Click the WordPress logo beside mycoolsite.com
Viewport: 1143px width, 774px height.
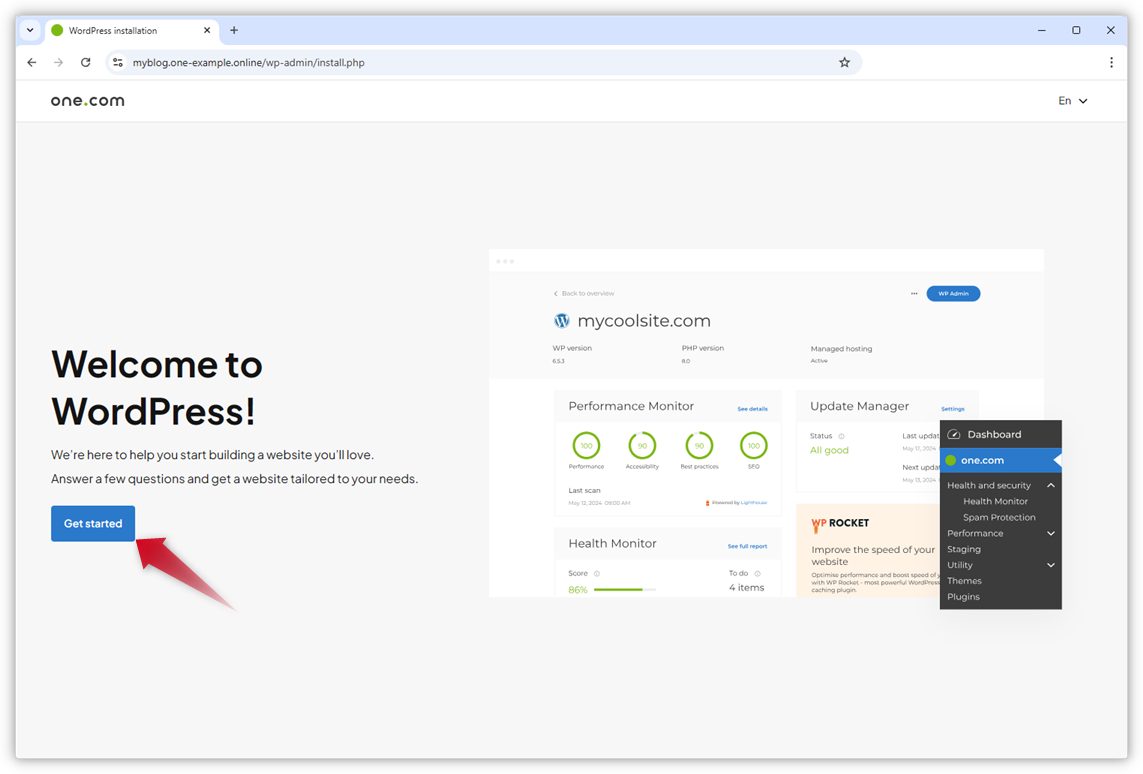click(561, 320)
